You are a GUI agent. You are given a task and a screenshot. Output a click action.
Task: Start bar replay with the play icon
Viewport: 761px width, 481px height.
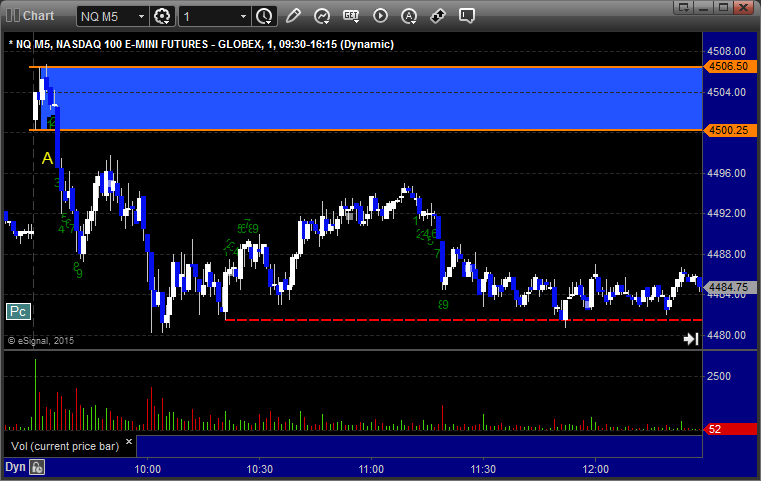point(380,16)
